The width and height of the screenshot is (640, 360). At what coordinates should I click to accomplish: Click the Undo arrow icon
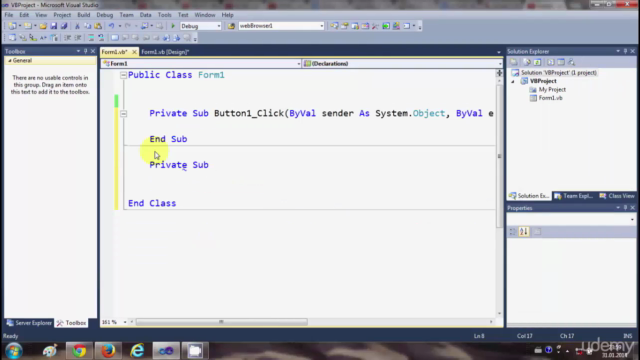(111, 26)
